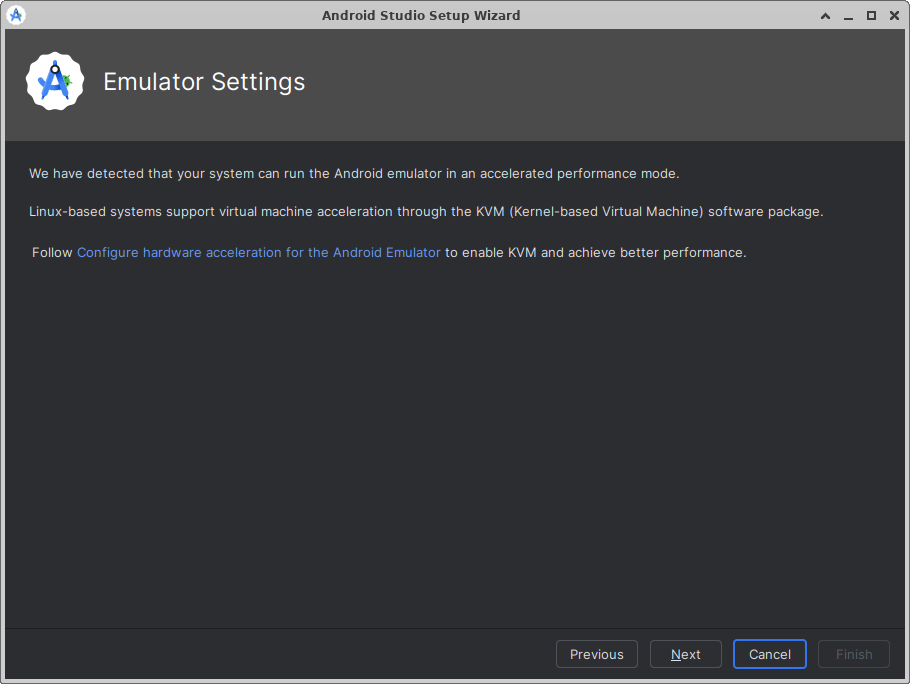Click the accelerated performance mode detection sentence
Screen dimensions: 910x684
pos(353,174)
